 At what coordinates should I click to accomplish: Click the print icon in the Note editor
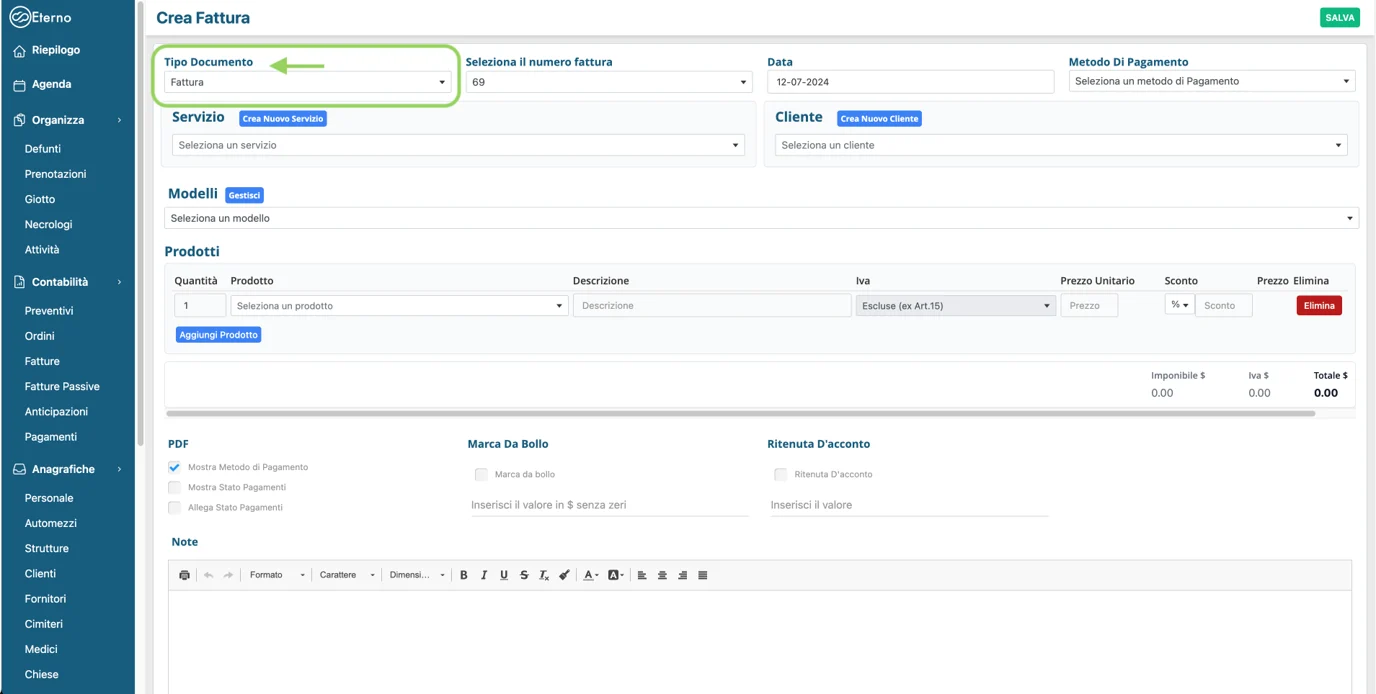[184, 575]
